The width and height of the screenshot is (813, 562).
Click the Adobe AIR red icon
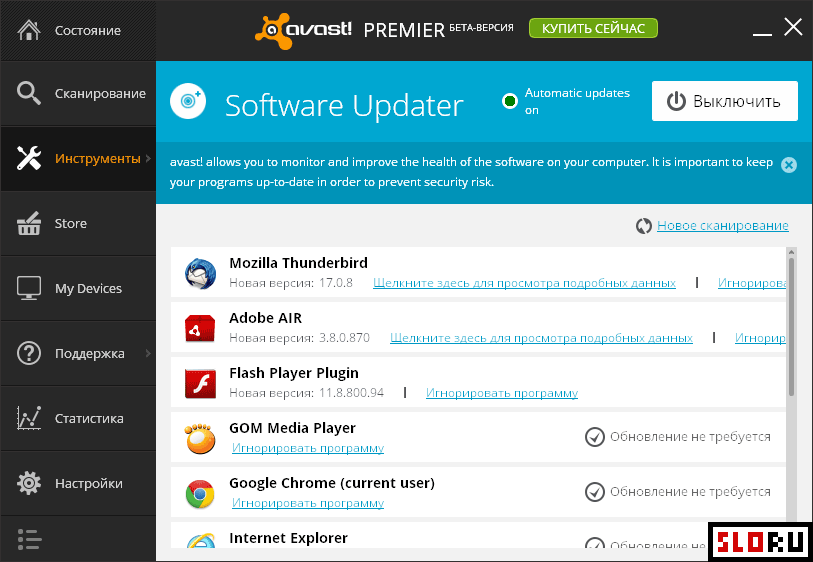(200, 328)
